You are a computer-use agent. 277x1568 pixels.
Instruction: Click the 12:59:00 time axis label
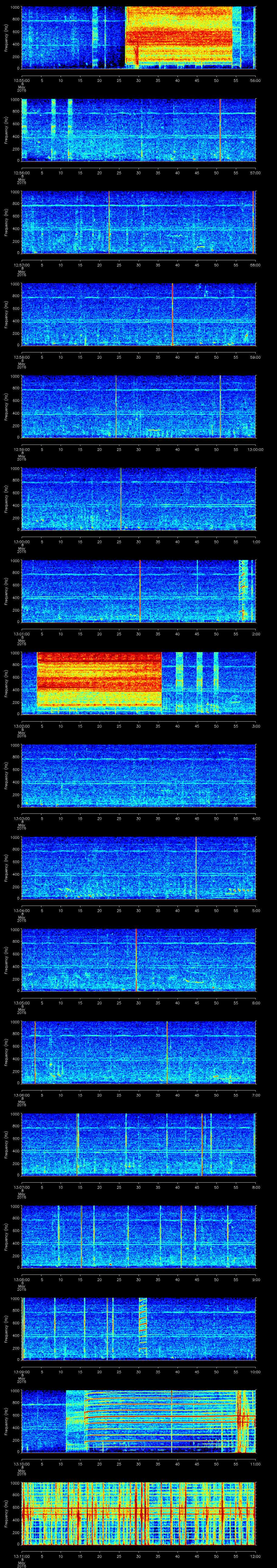(22, 449)
